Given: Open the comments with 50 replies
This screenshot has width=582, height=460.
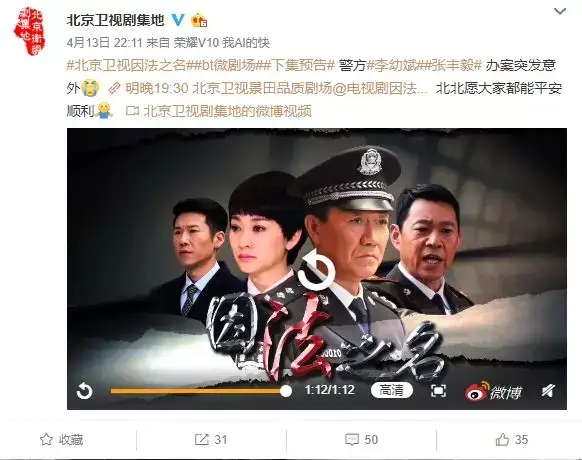Looking at the screenshot, I should [x=361, y=440].
